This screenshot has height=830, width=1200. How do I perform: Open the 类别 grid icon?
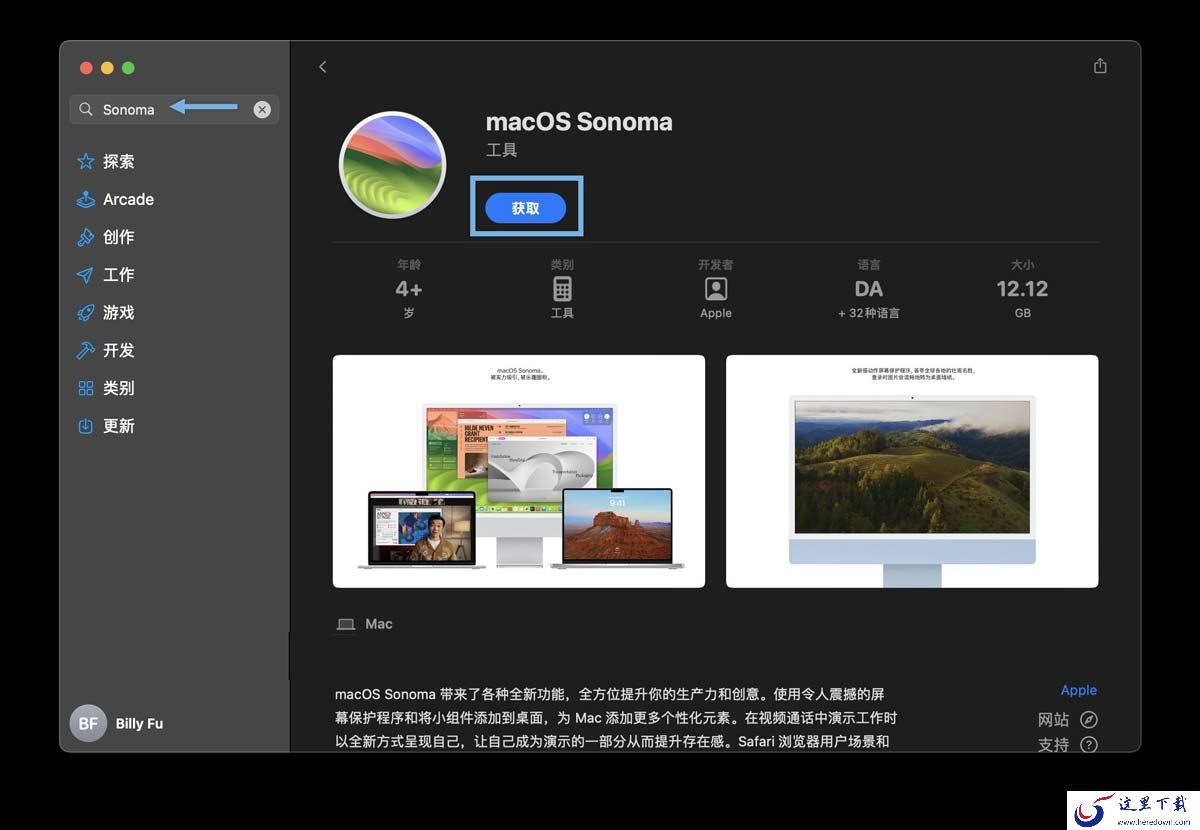(86, 388)
